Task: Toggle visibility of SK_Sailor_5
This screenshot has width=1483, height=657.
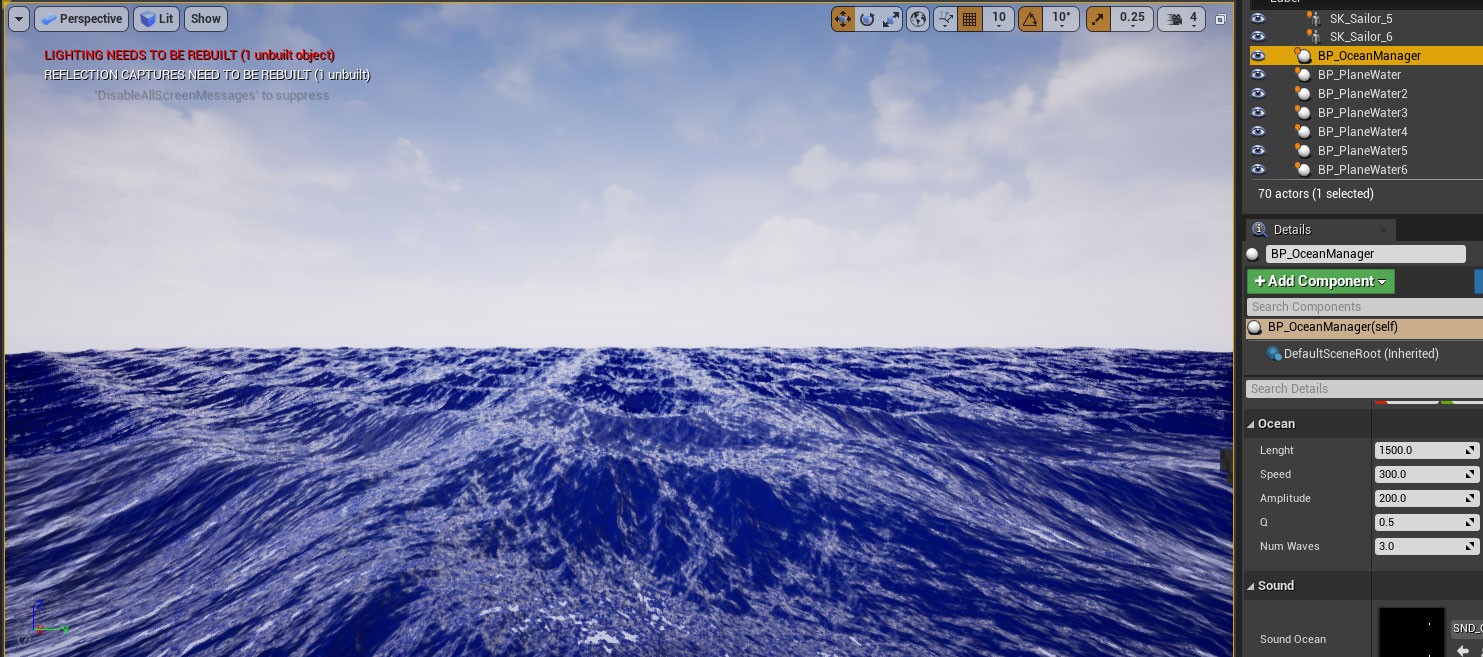Action: 1258,18
